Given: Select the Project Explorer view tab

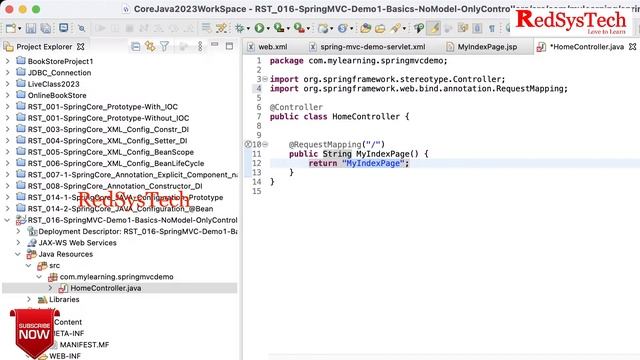Looking at the screenshot, I should click(44, 47).
